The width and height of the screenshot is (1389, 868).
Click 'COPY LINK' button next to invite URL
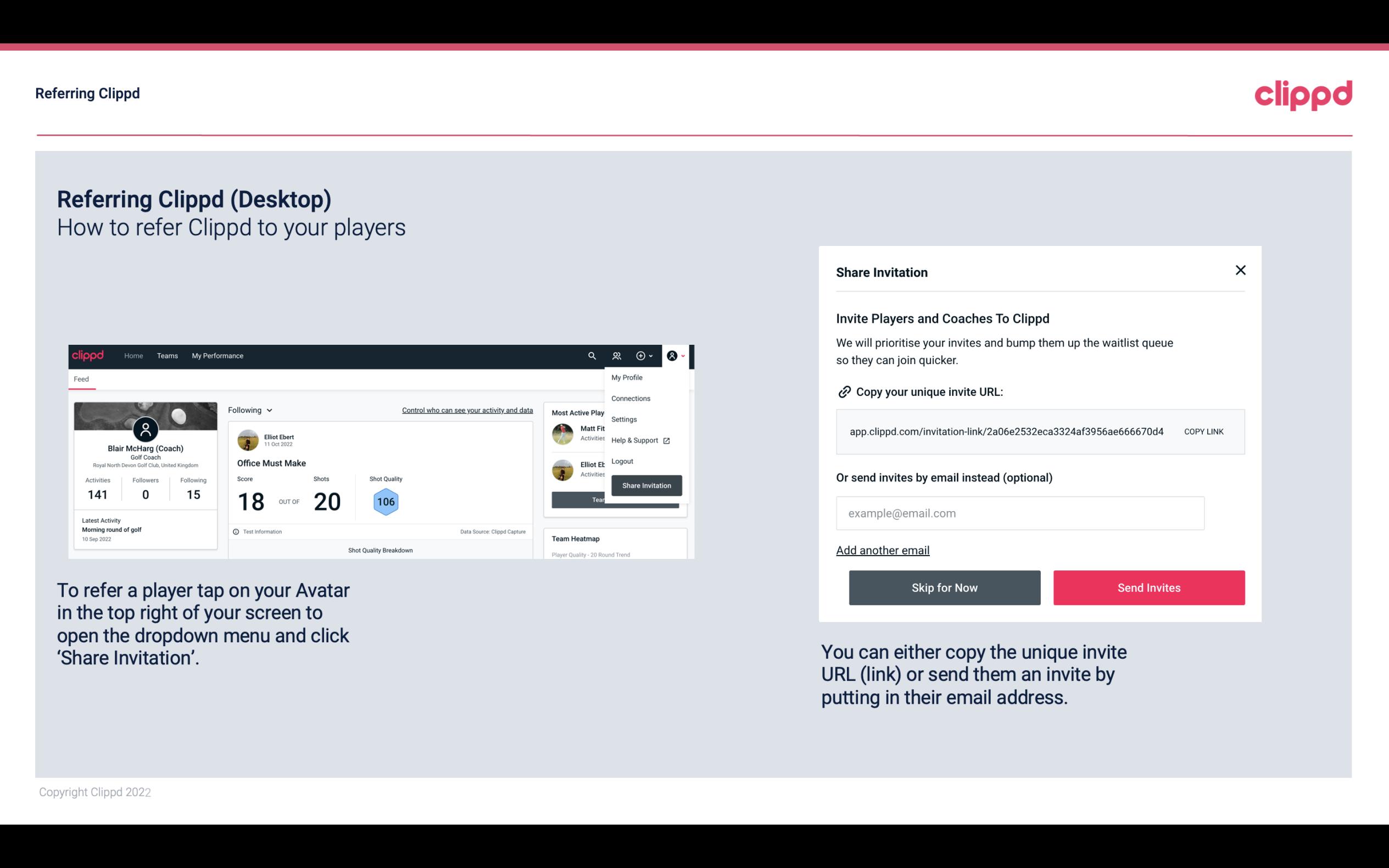1203,431
